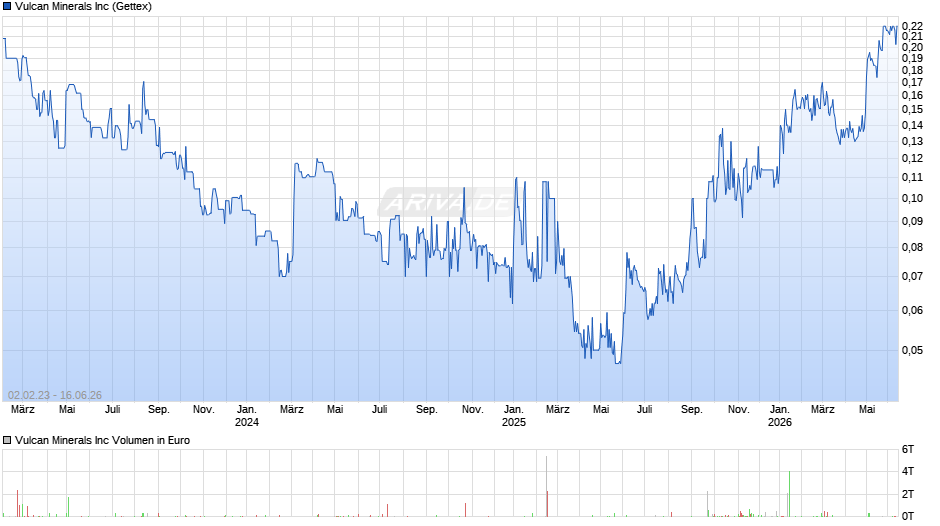Click the blue Vulcan Minerals legend square
940x526 pixels.
7,7
